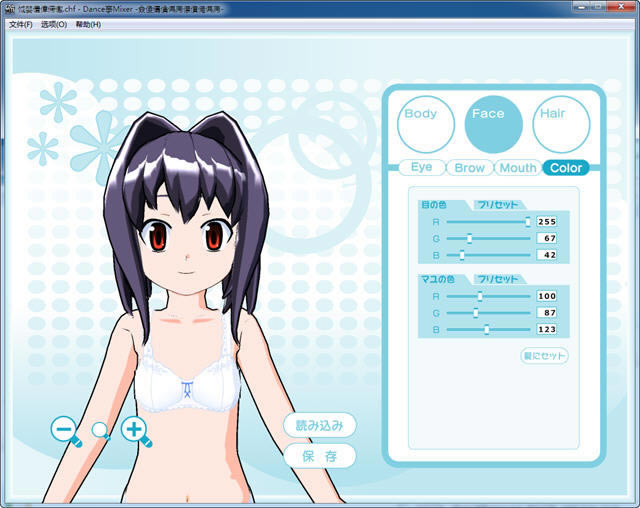Image resolution: width=640 pixels, height=508 pixels.
Task: Click the zoom out minus magnifier icon
Action: coord(65,430)
